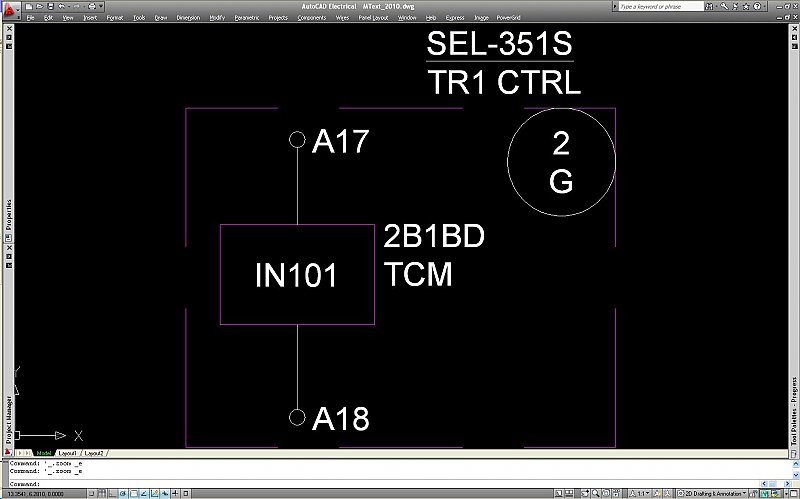Click the keyword search input field
The width and height of the screenshot is (800, 499).
661,7
